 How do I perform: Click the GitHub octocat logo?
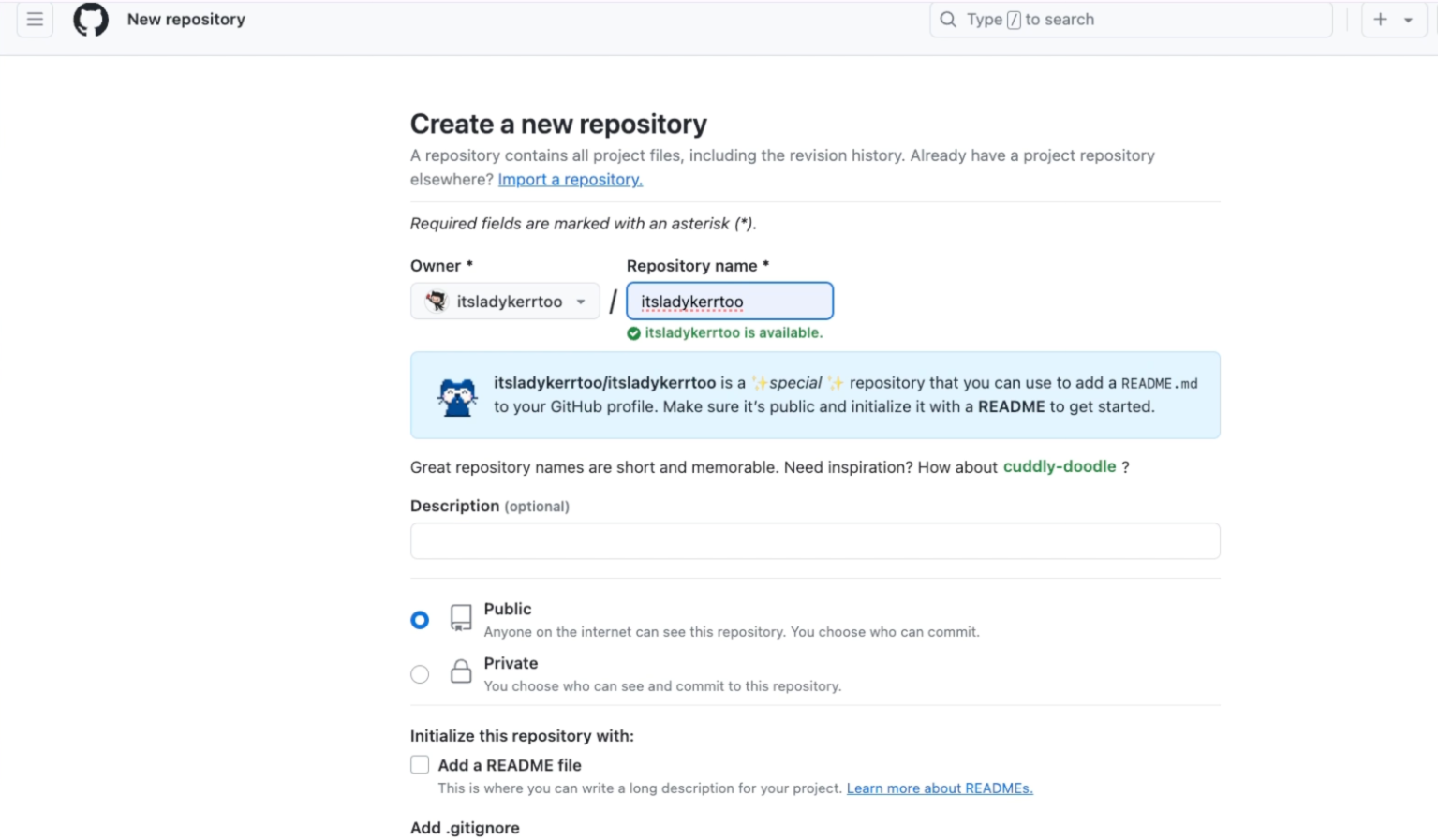90,19
